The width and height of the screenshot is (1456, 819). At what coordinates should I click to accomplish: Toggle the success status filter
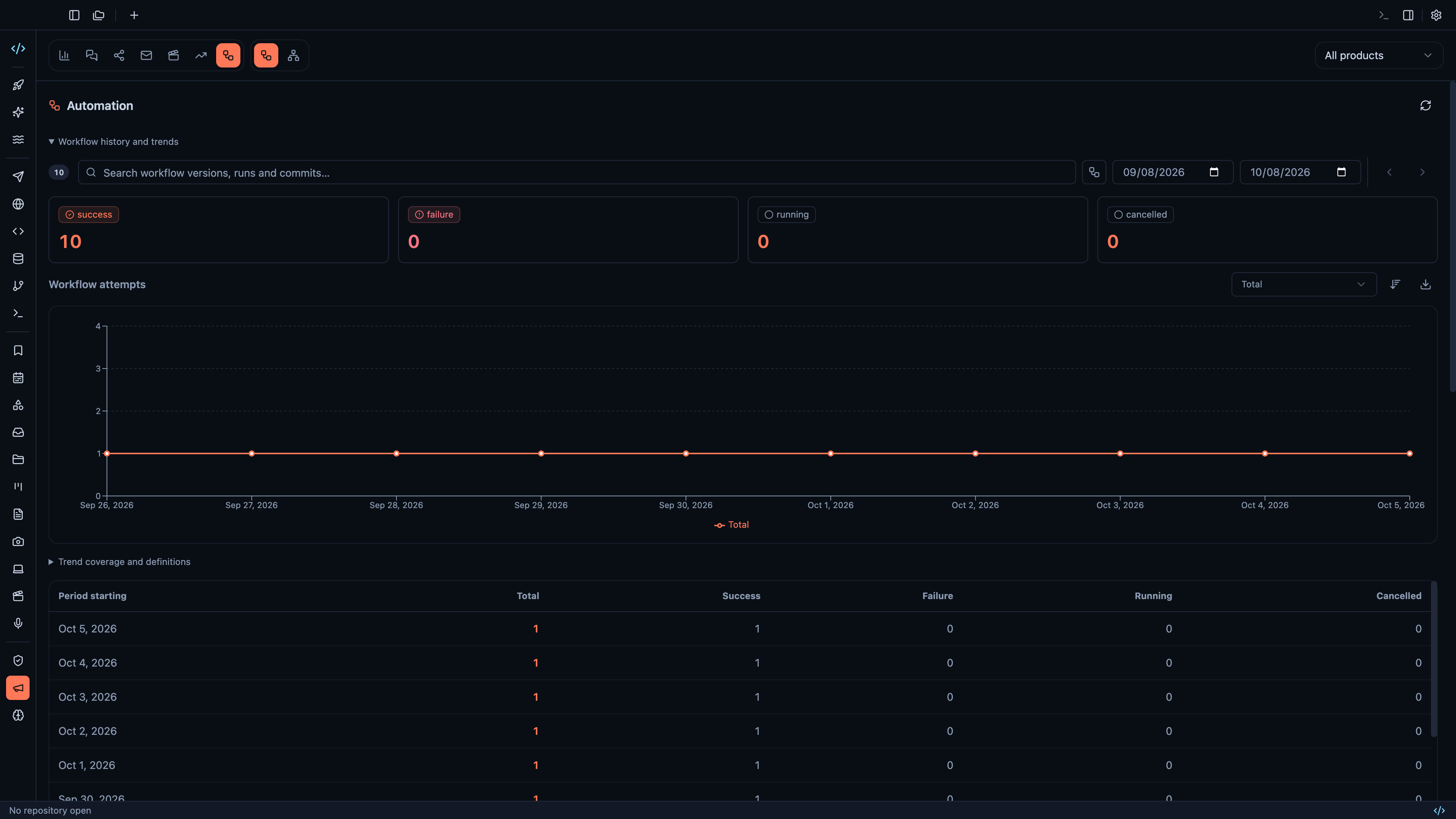click(x=89, y=215)
